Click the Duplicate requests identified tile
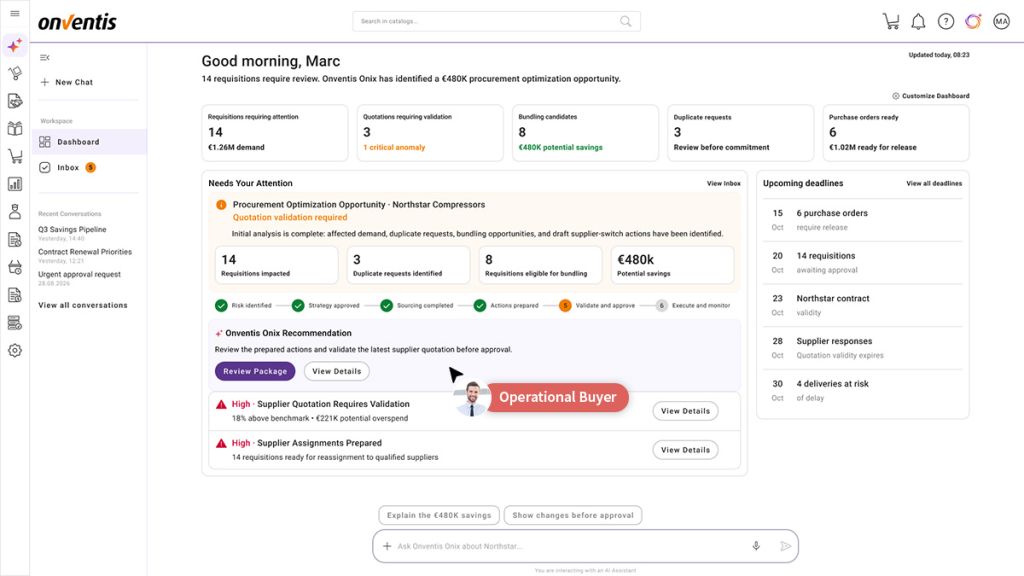 pos(408,265)
